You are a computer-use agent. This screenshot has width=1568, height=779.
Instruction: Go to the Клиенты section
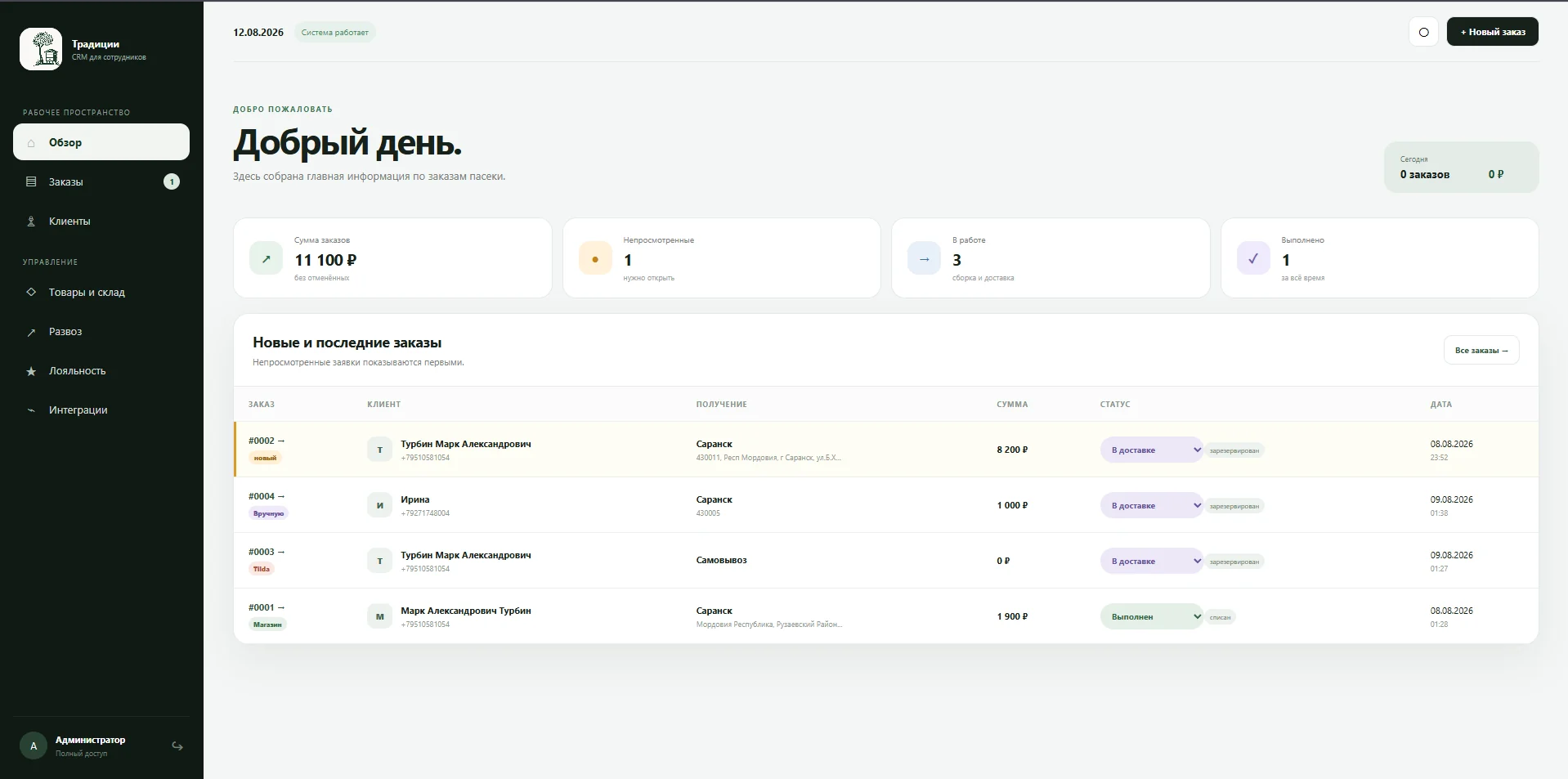(x=101, y=221)
